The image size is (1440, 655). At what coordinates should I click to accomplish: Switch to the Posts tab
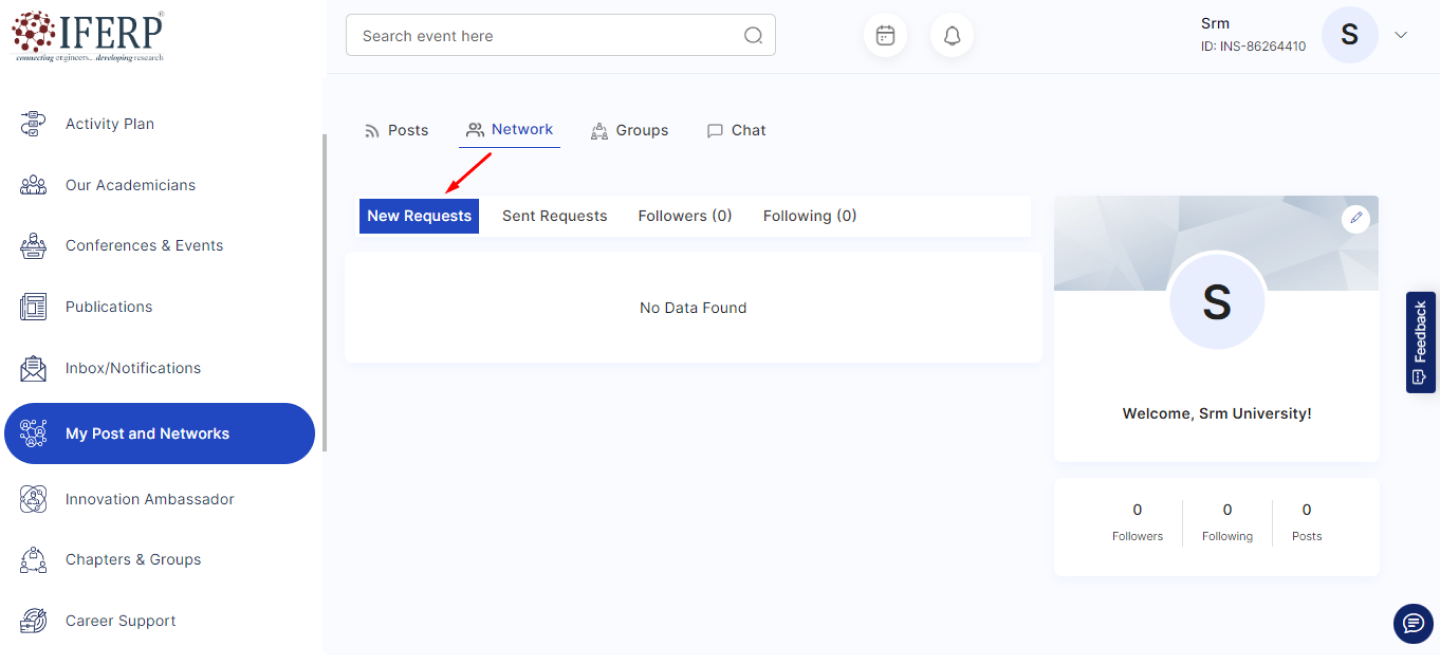pyautogui.click(x=396, y=130)
